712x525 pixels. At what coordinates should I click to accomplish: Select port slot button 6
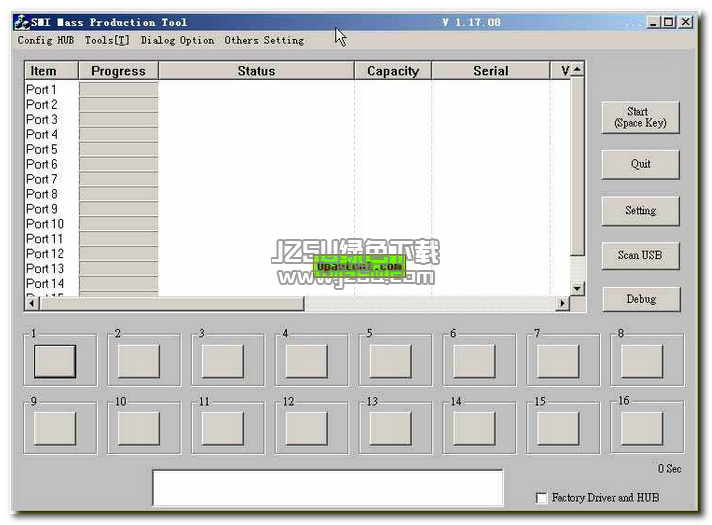pos(474,361)
